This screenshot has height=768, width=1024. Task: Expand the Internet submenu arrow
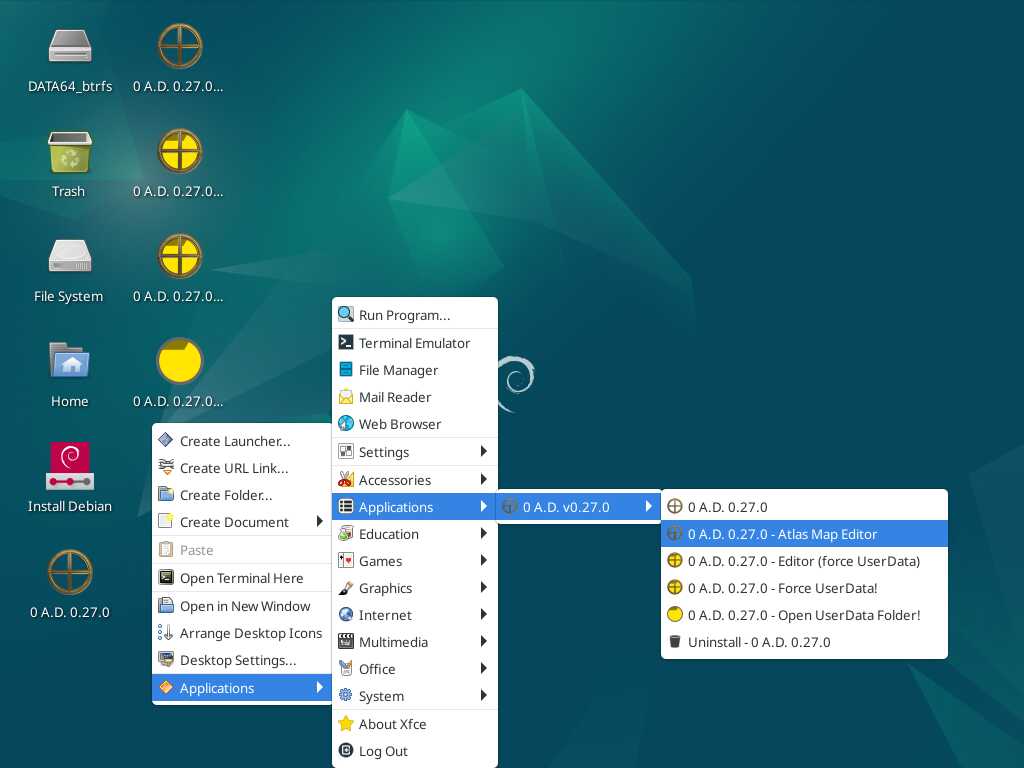click(x=483, y=615)
